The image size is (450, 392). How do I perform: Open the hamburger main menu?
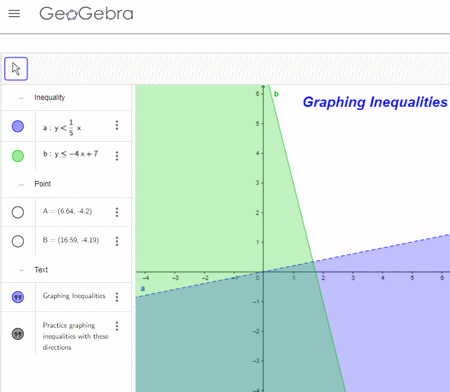tap(14, 14)
